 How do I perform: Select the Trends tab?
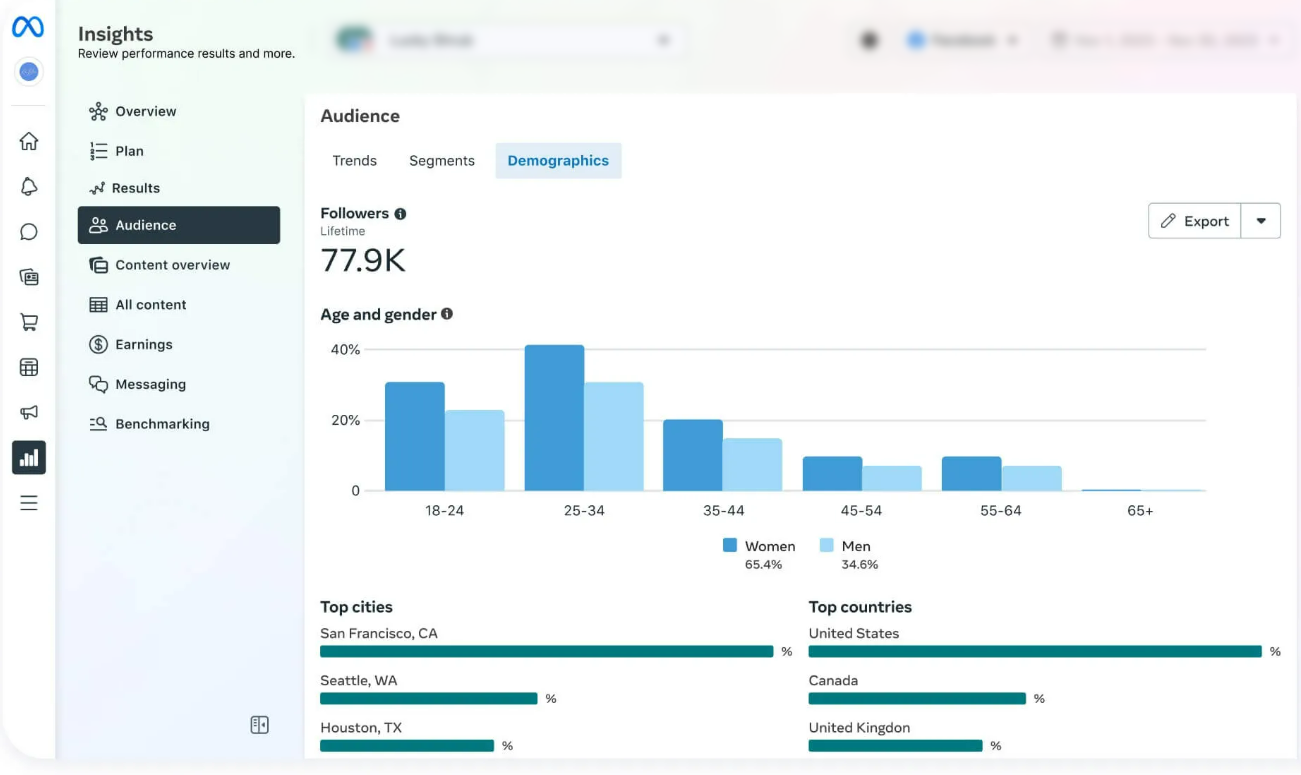point(354,160)
